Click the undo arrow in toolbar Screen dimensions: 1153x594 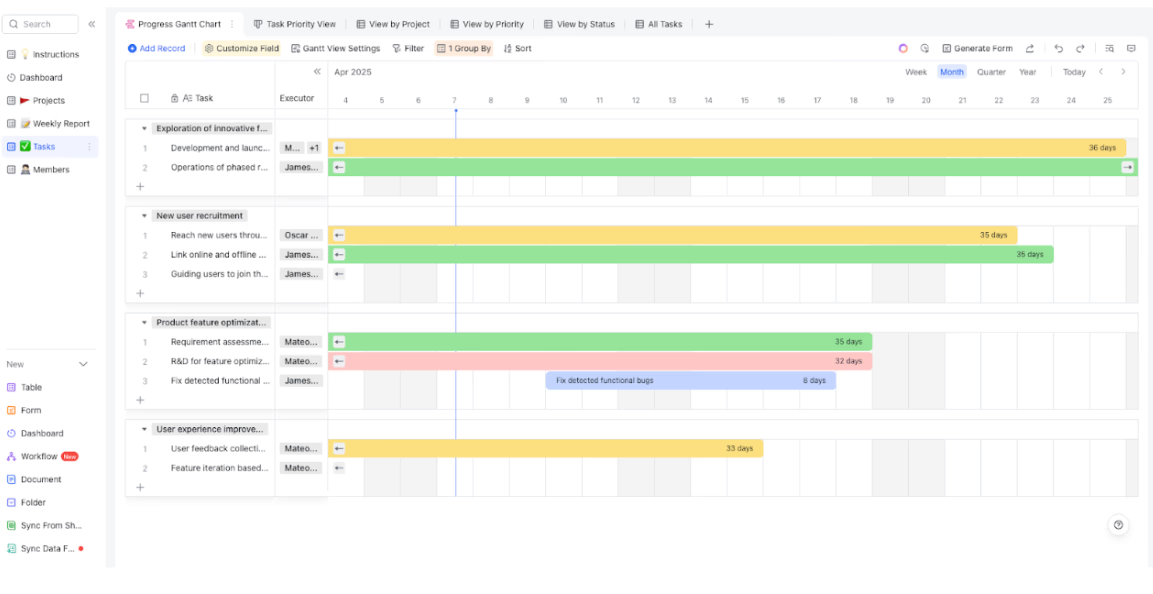(1058, 49)
